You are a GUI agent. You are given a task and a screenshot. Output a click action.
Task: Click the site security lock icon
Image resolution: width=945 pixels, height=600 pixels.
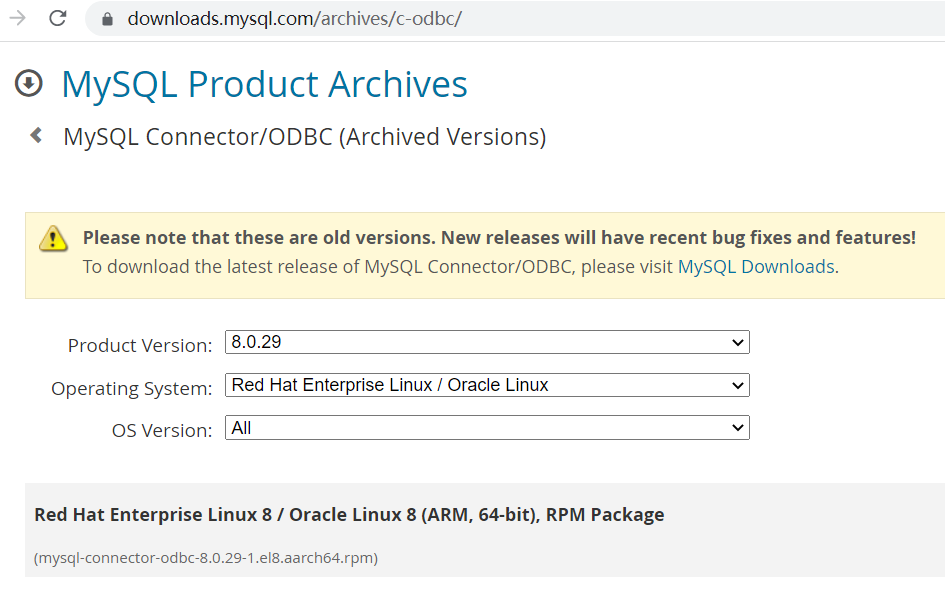coord(108,19)
